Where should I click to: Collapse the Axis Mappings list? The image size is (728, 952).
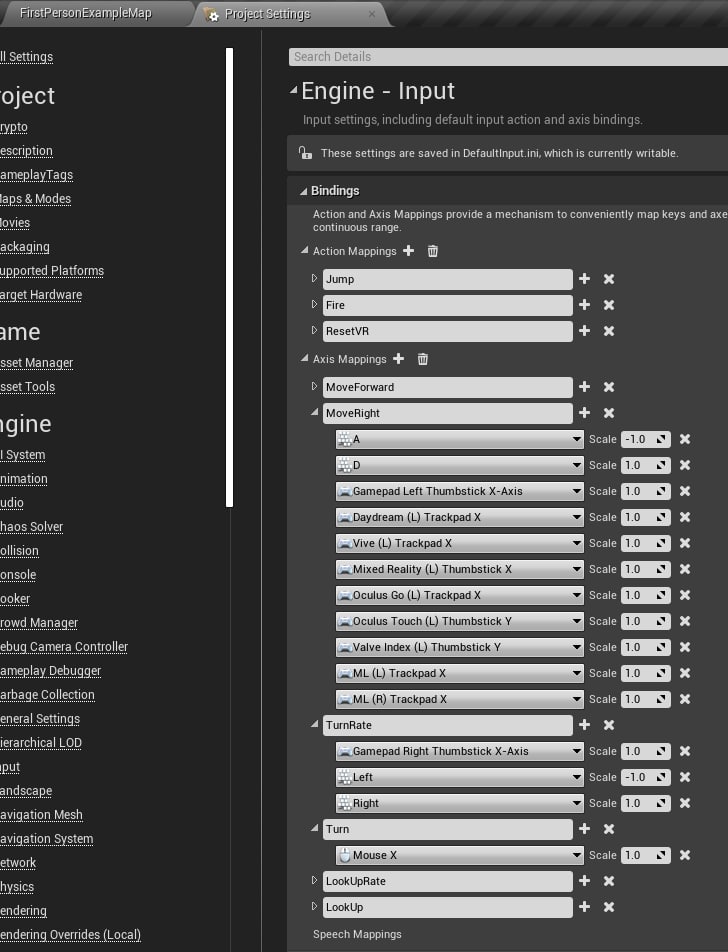tap(304, 359)
